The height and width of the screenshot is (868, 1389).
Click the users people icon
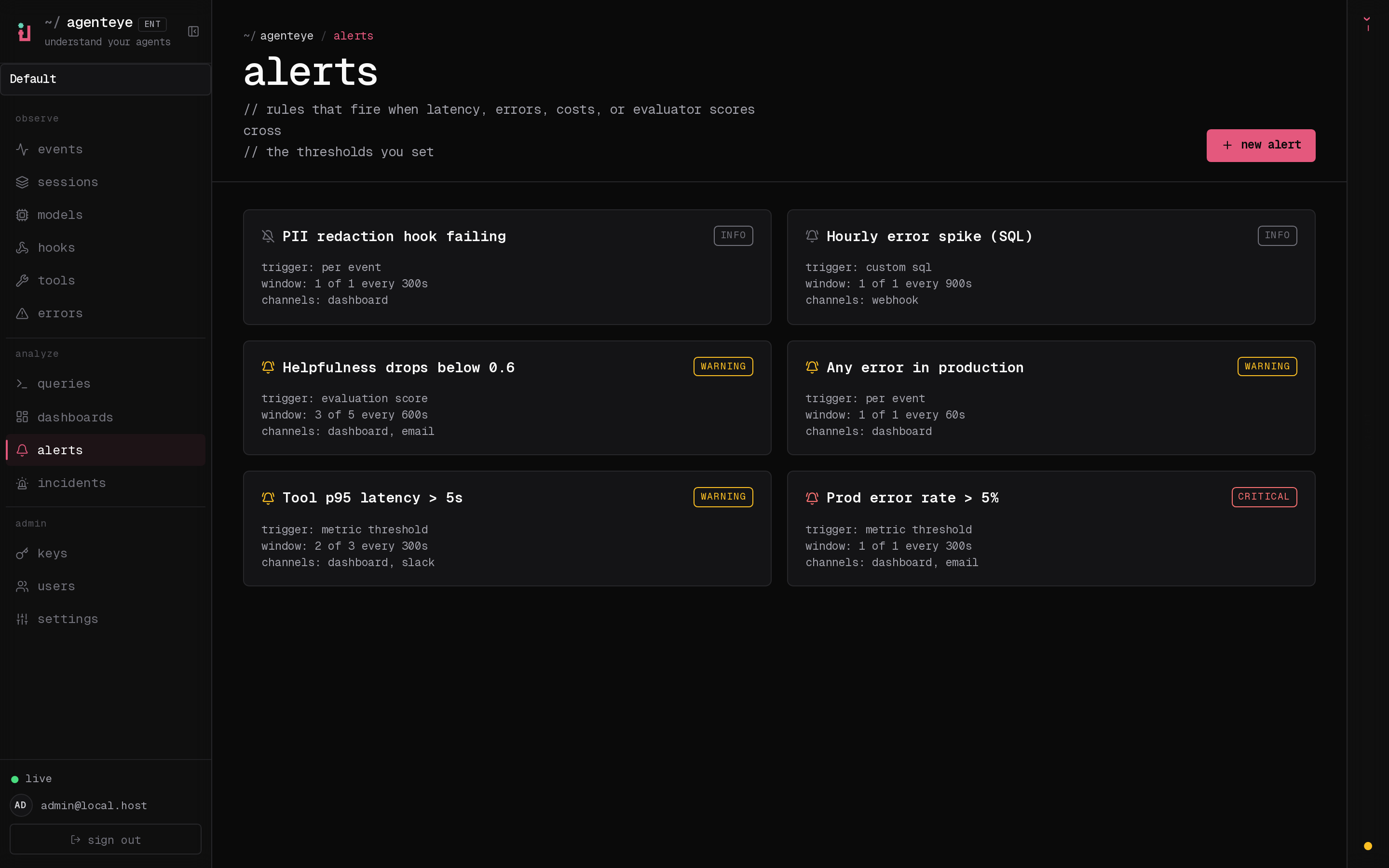click(x=22, y=586)
